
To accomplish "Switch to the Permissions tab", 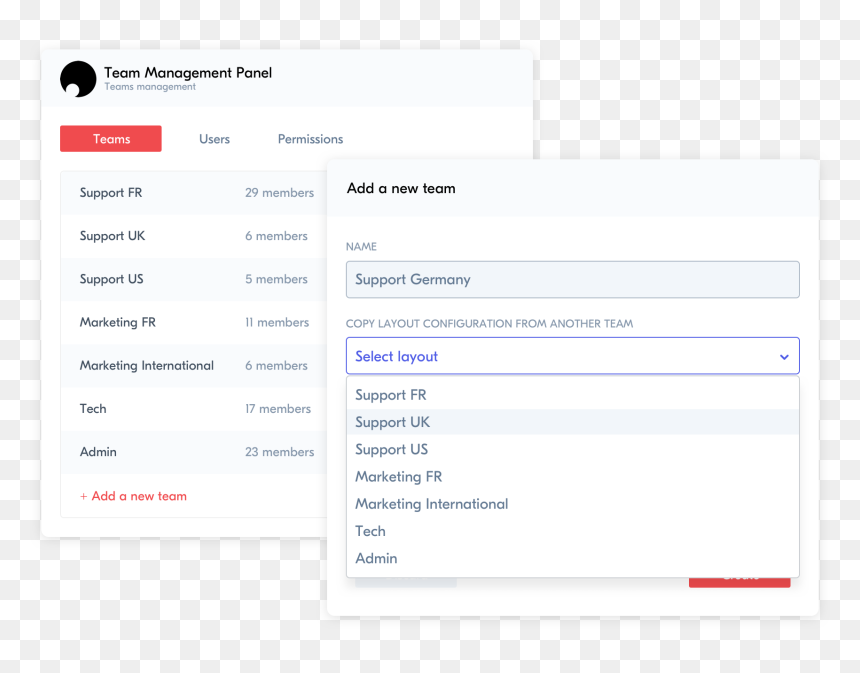I will [310, 139].
